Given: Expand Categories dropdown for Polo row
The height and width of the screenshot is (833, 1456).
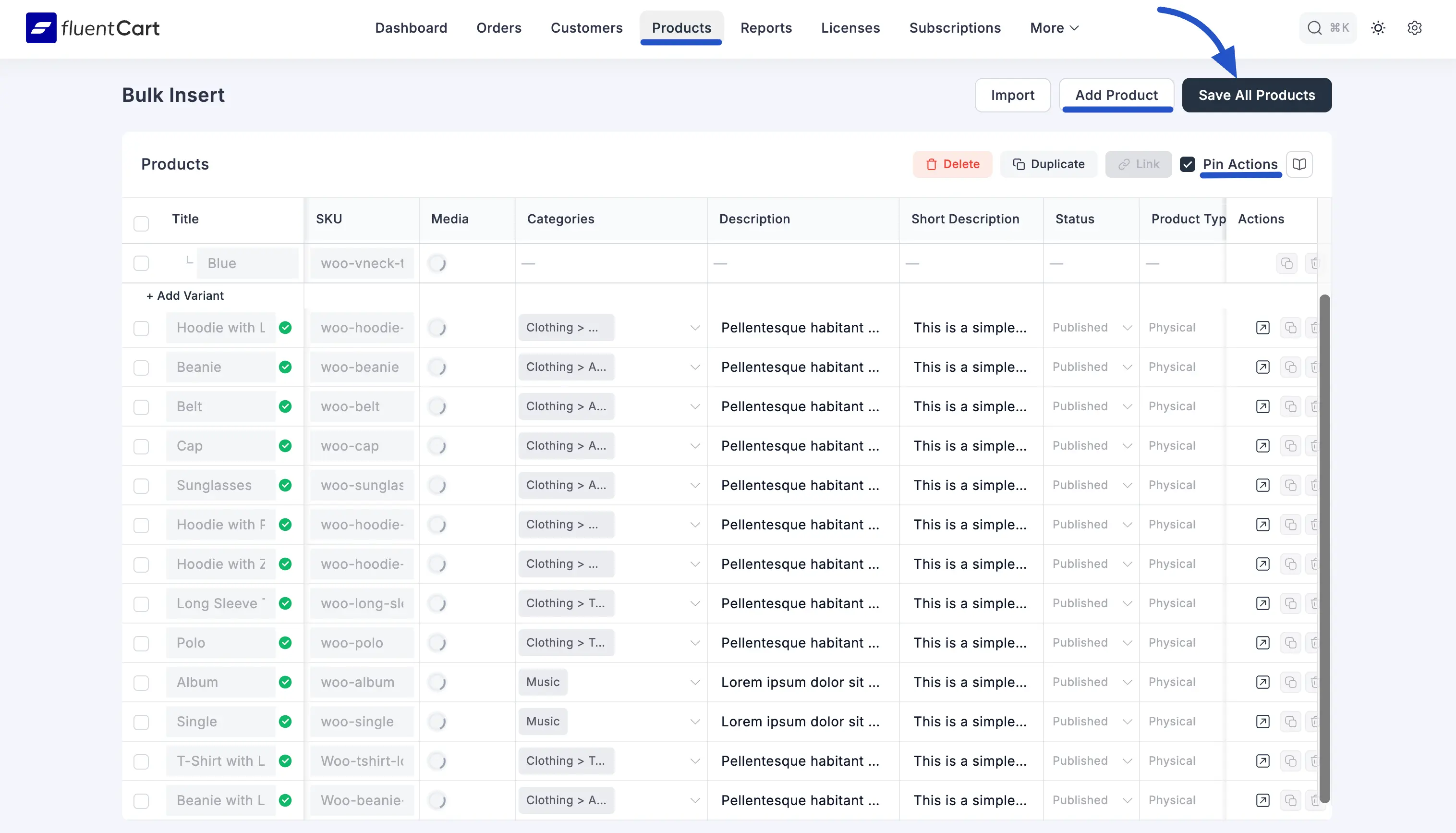Looking at the screenshot, I should (x=694, y=642).
